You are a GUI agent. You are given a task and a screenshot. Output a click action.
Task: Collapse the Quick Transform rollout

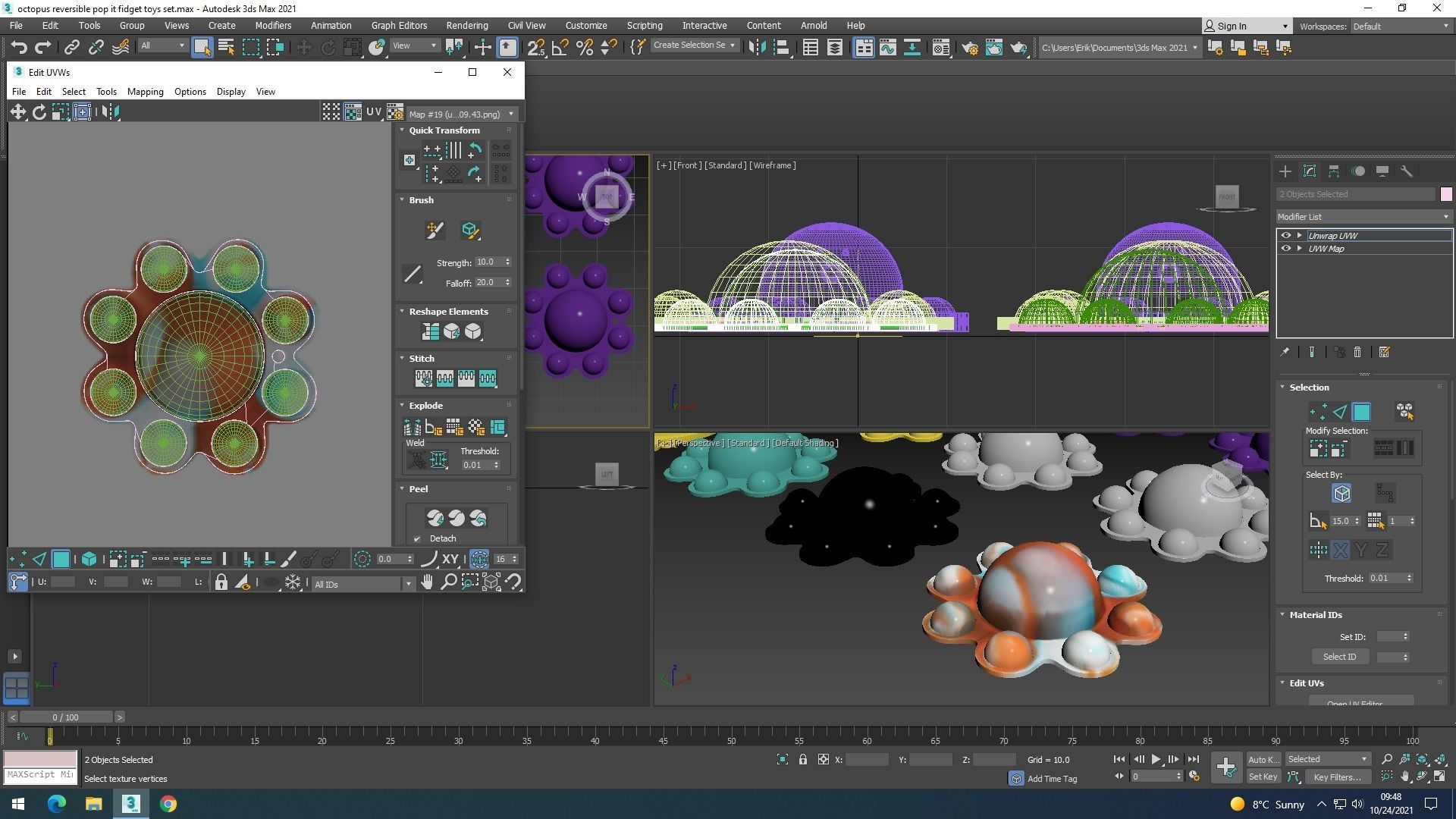403,130
